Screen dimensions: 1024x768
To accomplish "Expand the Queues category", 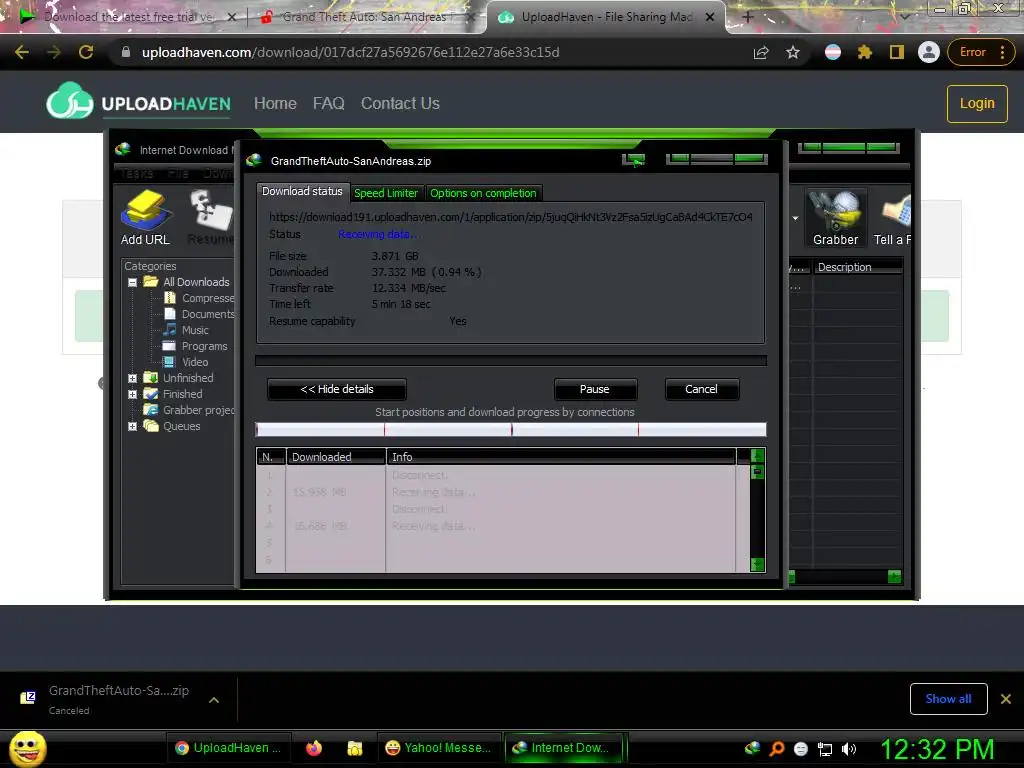I will tap(132, 426).
